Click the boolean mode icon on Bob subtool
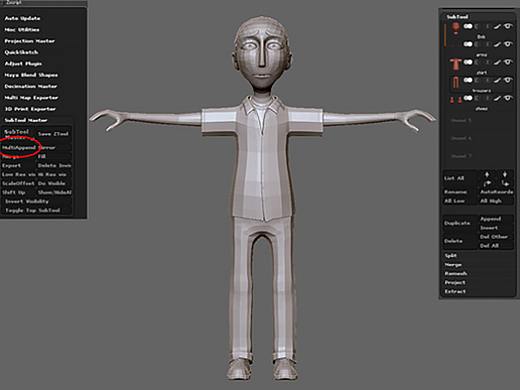 pyautogui.click(x=468, y=26)
